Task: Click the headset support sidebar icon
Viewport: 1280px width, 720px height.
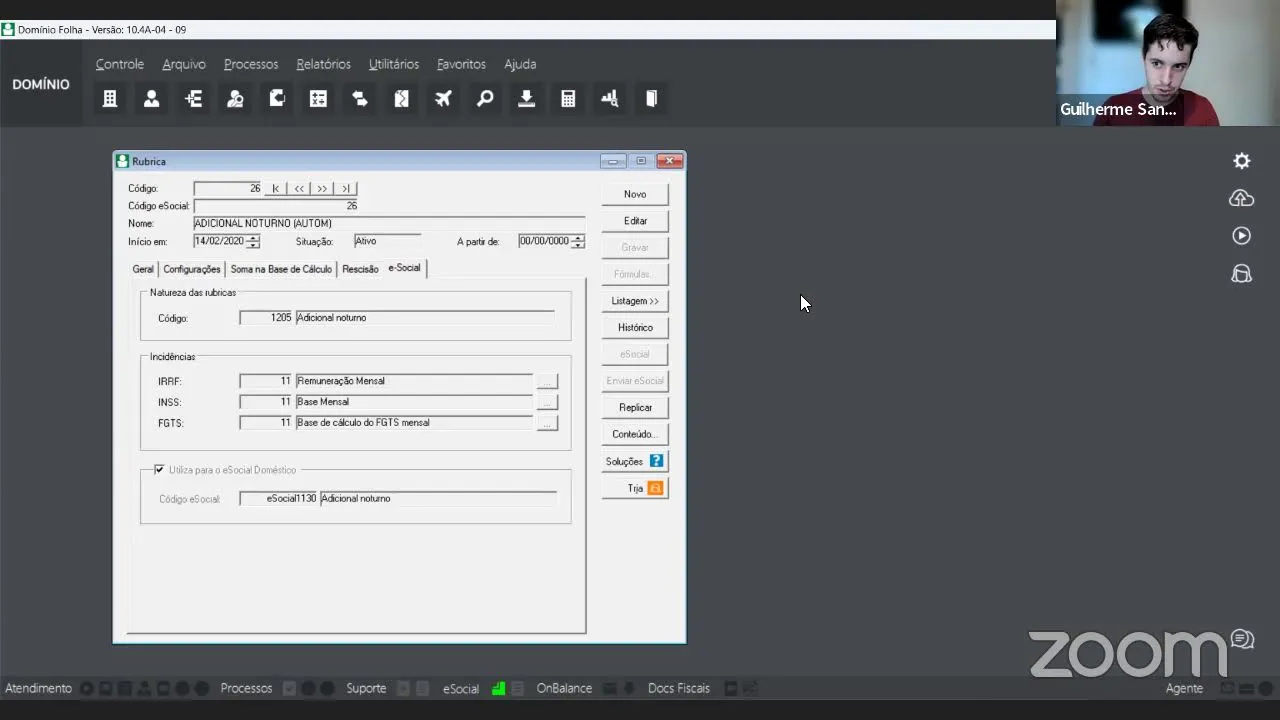Action: [x=1242, y=274]
